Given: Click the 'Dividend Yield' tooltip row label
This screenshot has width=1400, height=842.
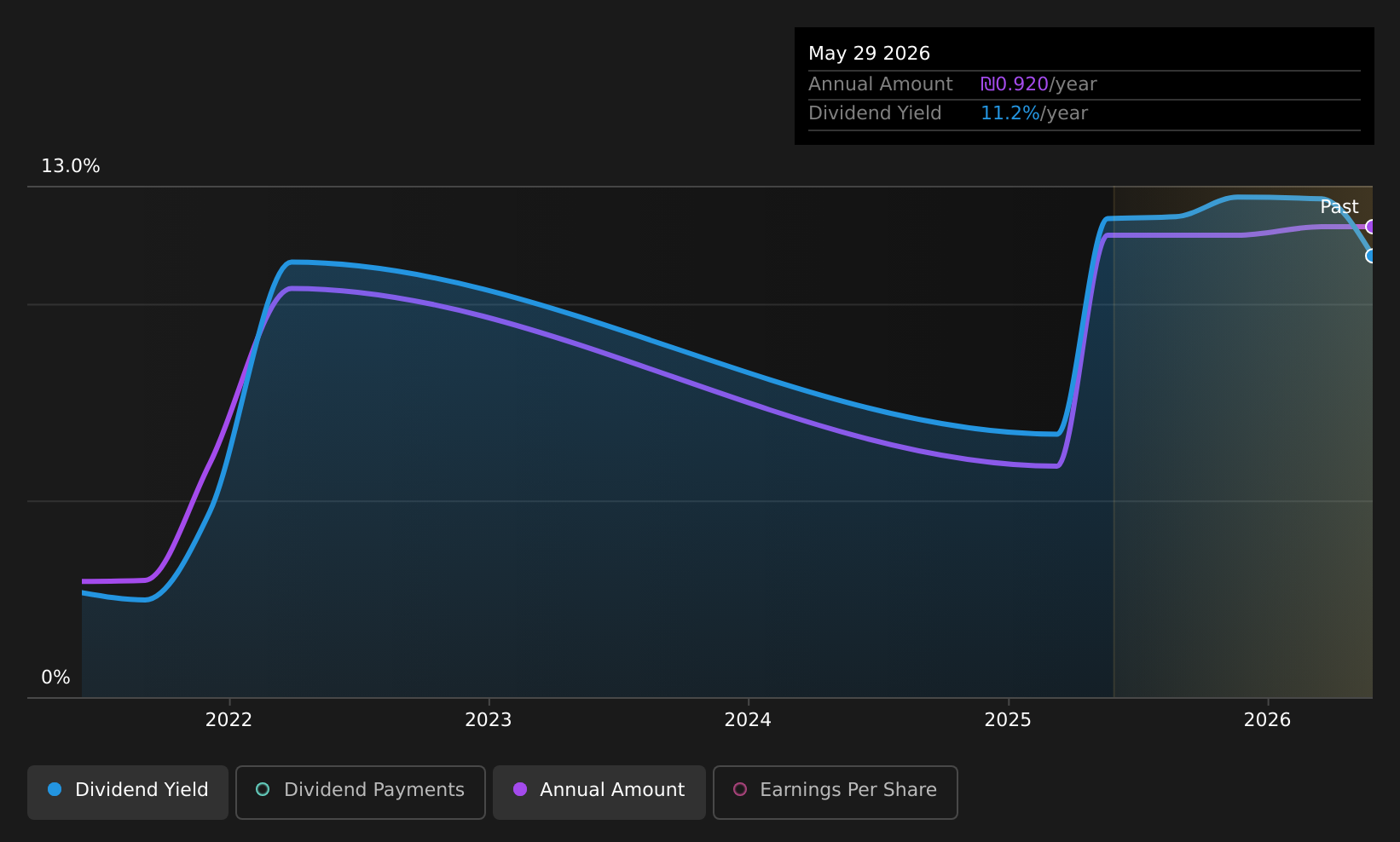Looking at the screenshot, I should (x=875, y=113).
